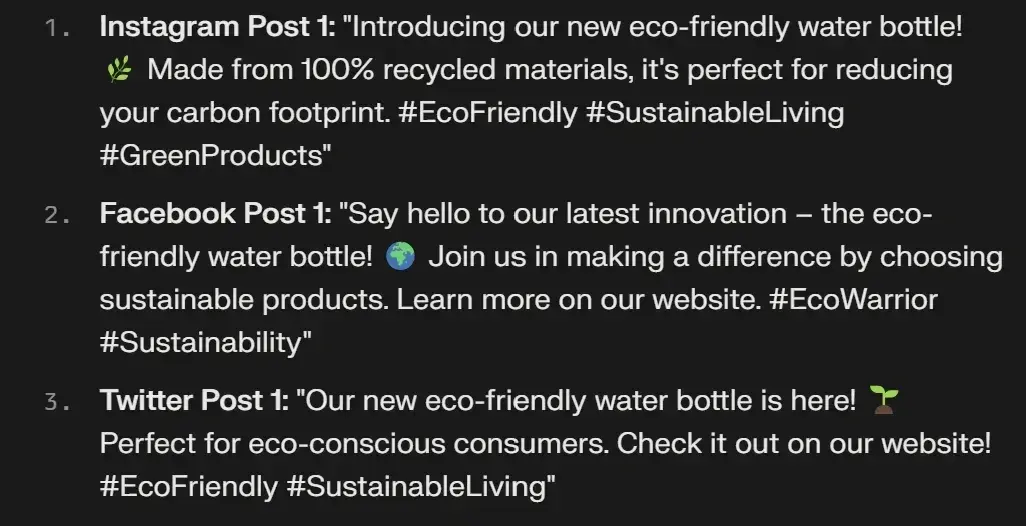Click the seedling emoji in Twitter post
The image size is (1026, 526).
884,400
